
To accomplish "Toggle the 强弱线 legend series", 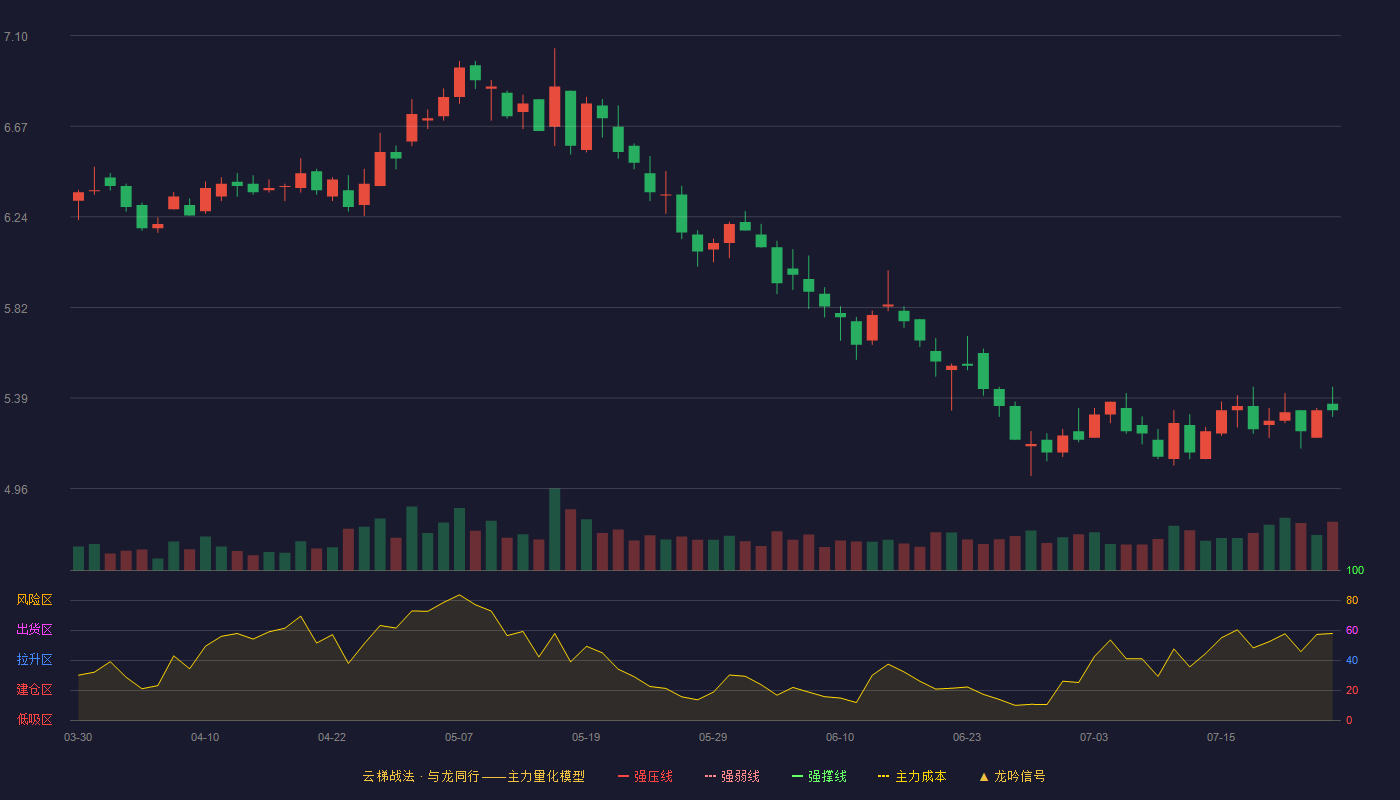I will 732,776.
